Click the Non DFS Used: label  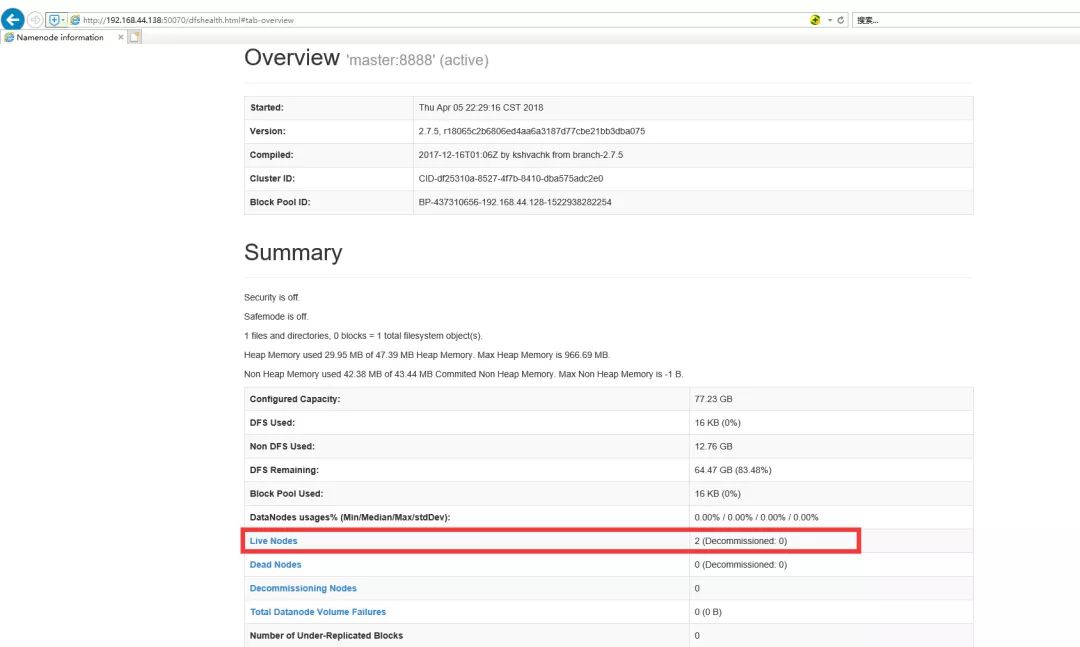[x=282, y=446]
